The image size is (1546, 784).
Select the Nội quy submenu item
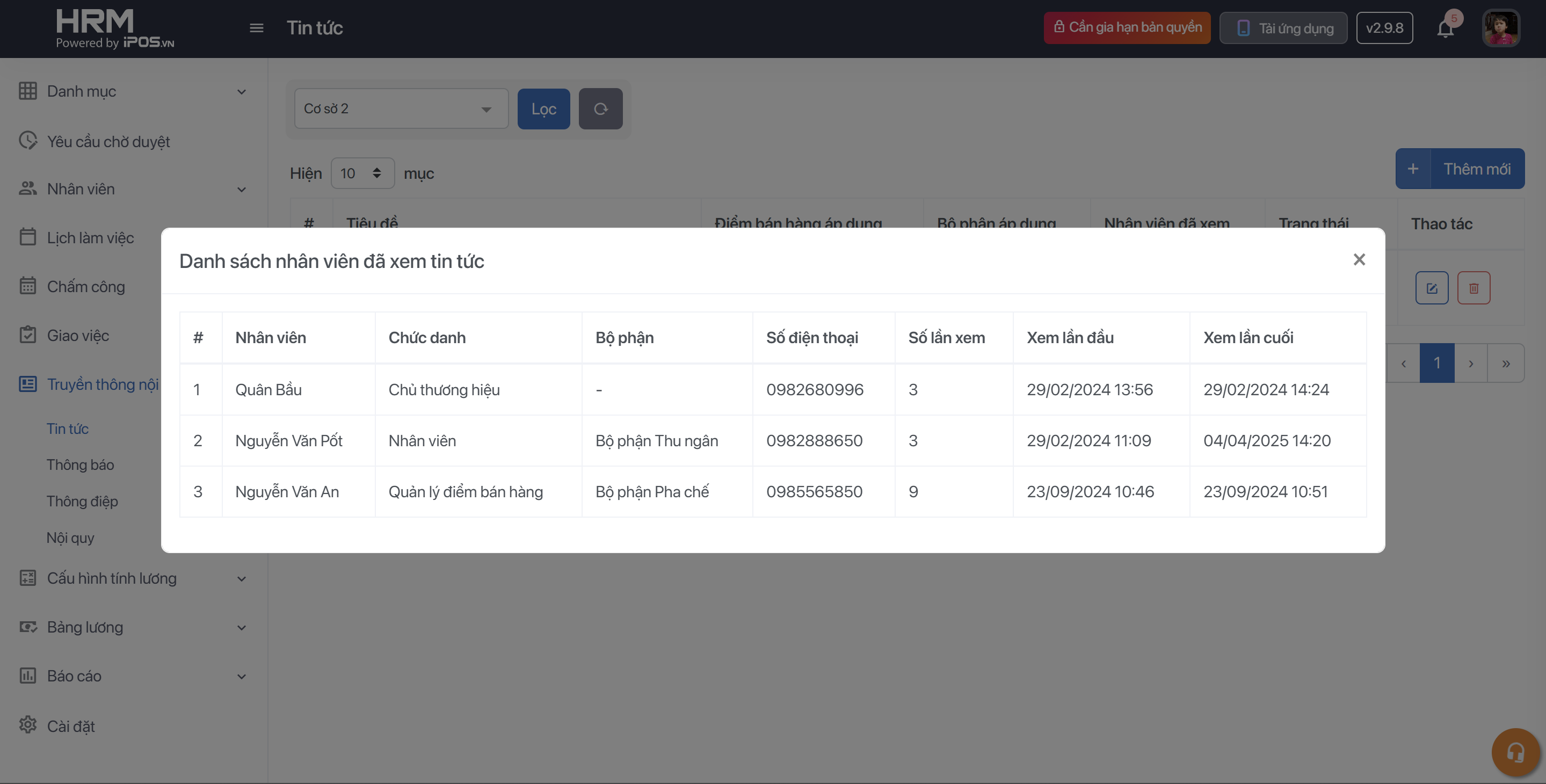pyautogui.click(x=70, y=538)
